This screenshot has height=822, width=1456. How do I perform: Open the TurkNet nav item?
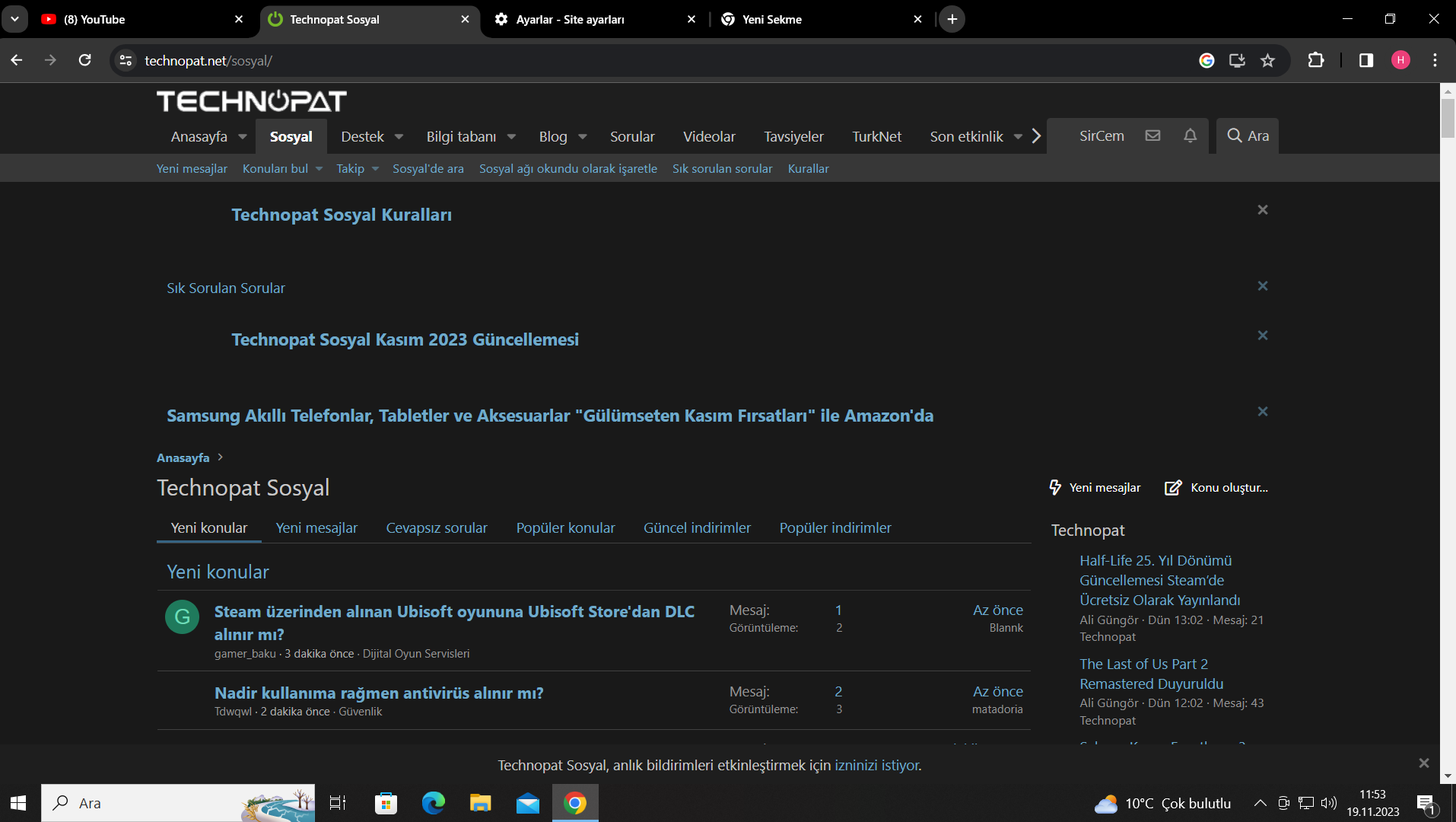pos(876,136)
